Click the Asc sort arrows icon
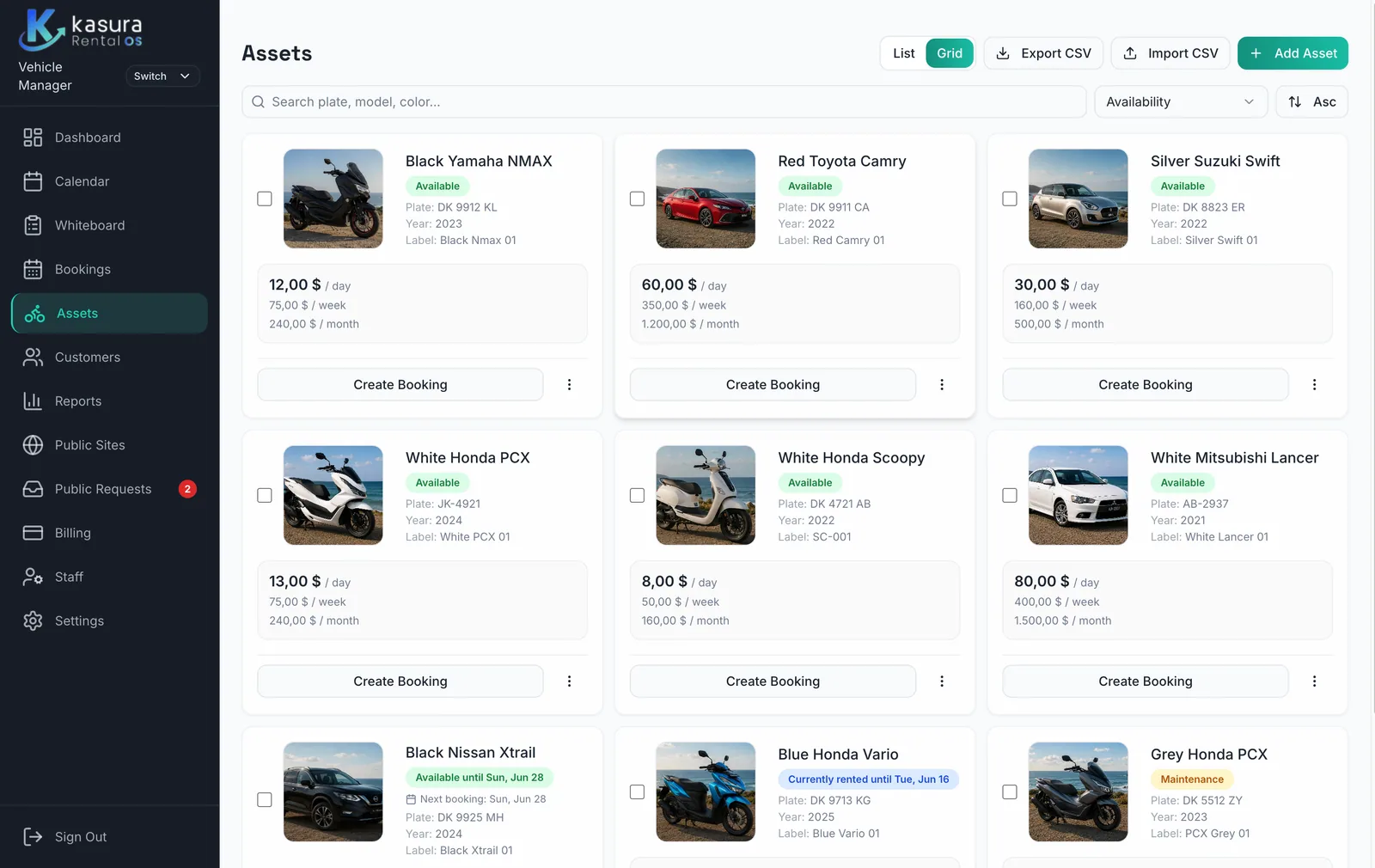This screenshot has height=868, width=1375. tap(1295, 101)
